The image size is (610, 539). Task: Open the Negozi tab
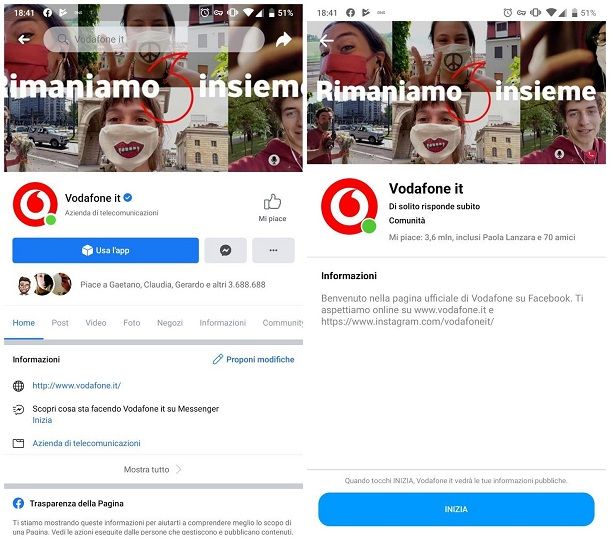coord(170,323)
